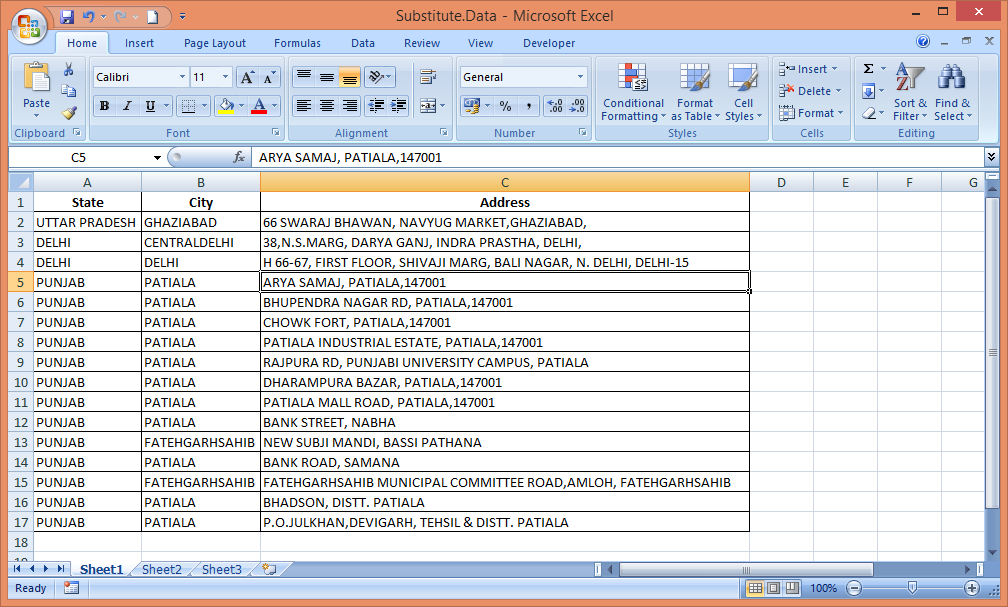Click the Zoom In control on the slider

pos(971,588)
